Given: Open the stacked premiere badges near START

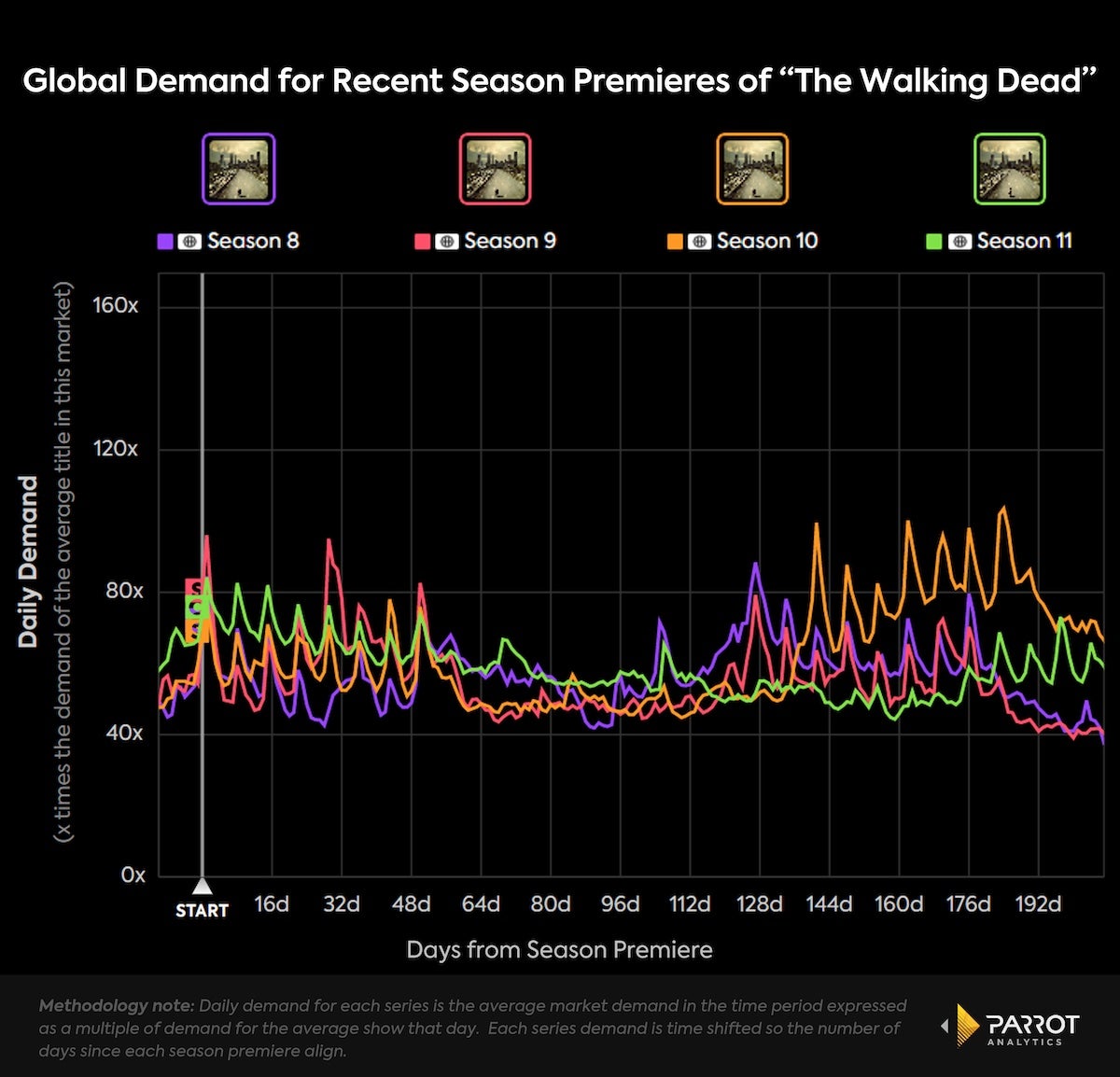Looking at the screenshot, I should pos(194,611).
